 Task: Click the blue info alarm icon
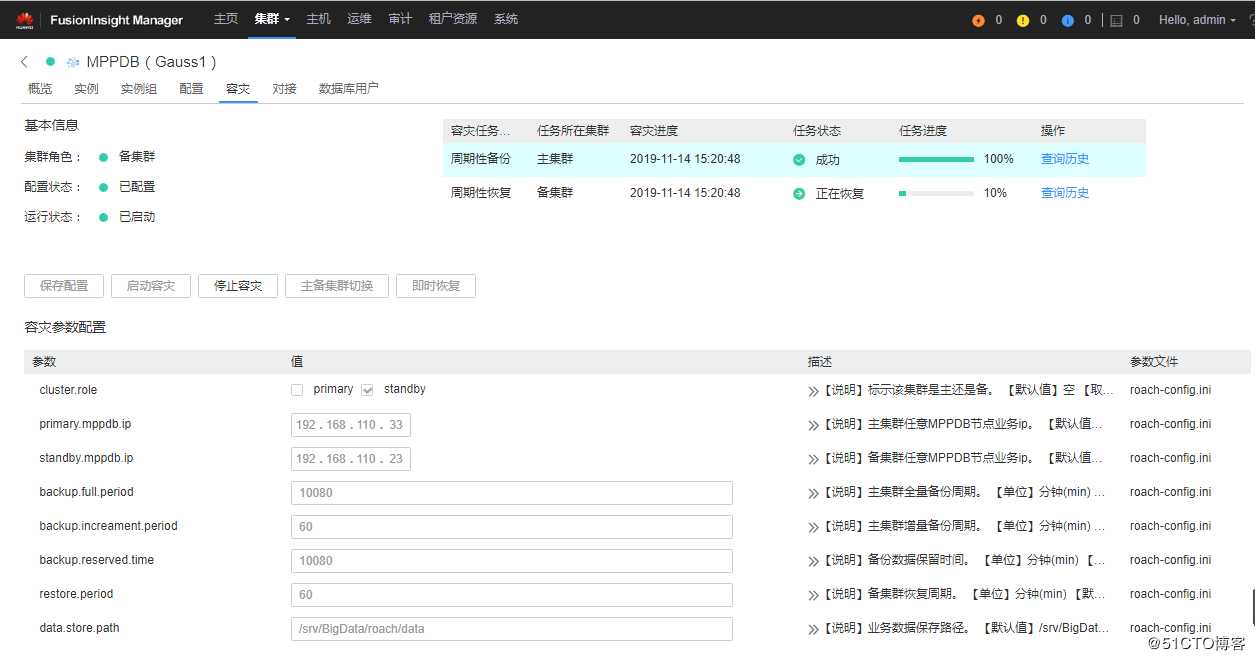[1067, 19]
